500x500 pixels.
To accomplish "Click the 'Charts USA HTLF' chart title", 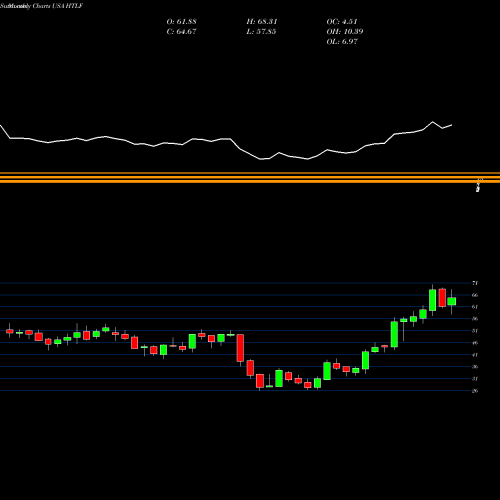I will pos(58,6).
